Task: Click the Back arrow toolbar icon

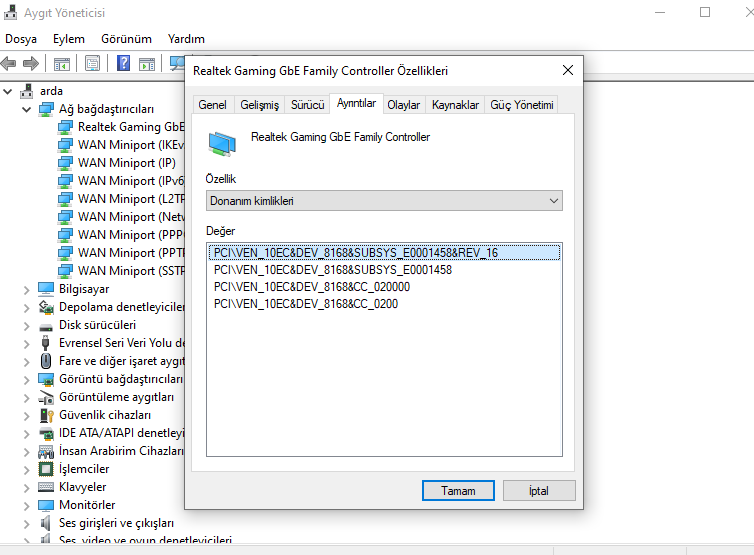Action: point(9,63)
